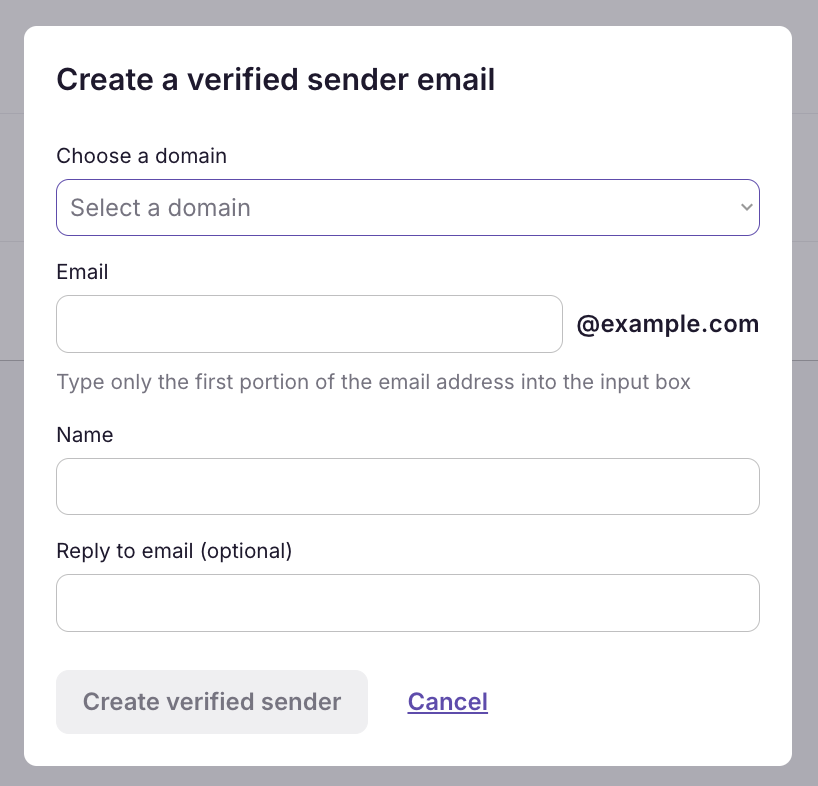Click the Create a verified sender email title
Image resolution: width=818 pixels, height=786 pixels.
(275, 79)
